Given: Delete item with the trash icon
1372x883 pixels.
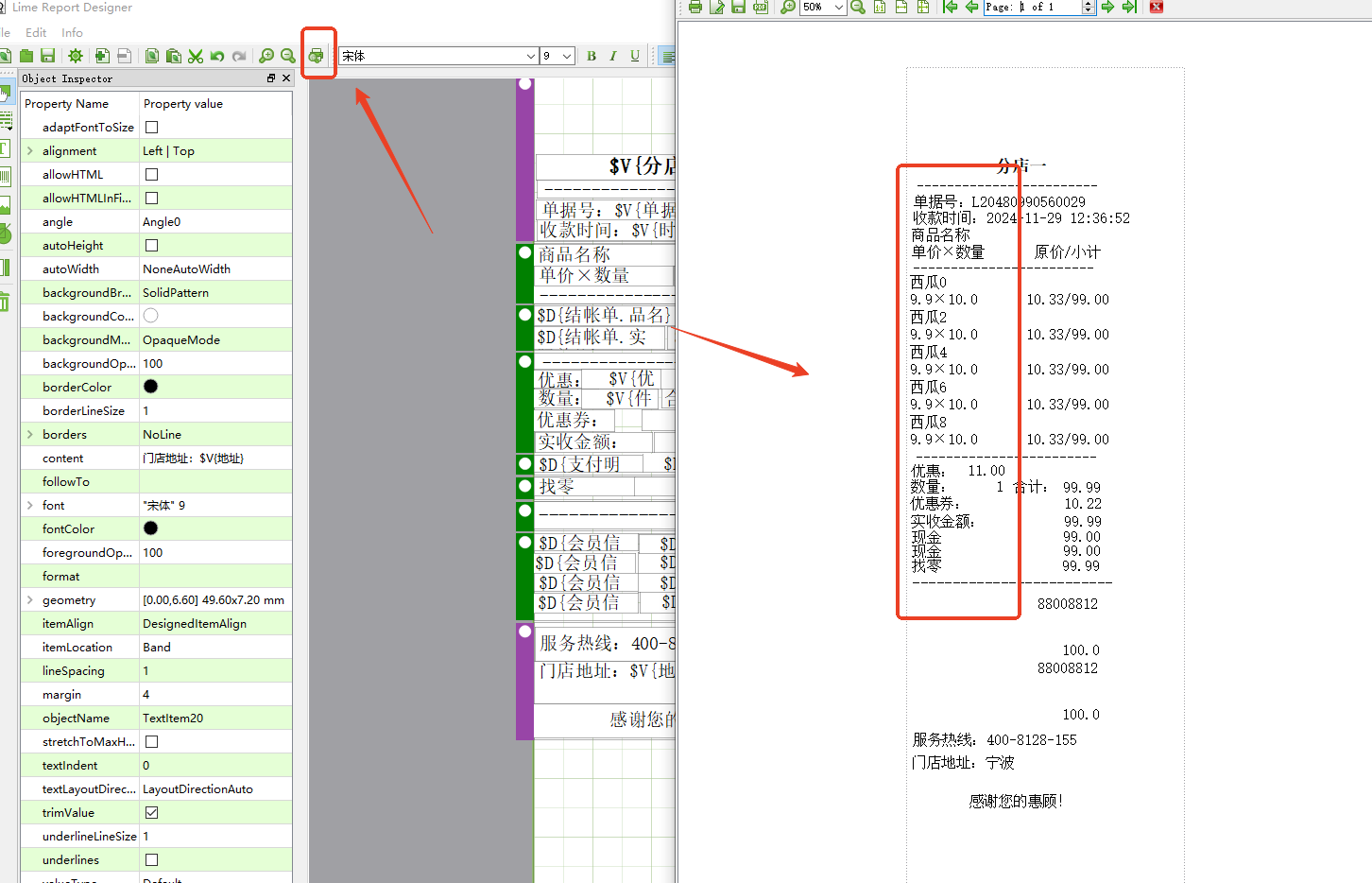Looking at the screenshot, I should (5, 301).
